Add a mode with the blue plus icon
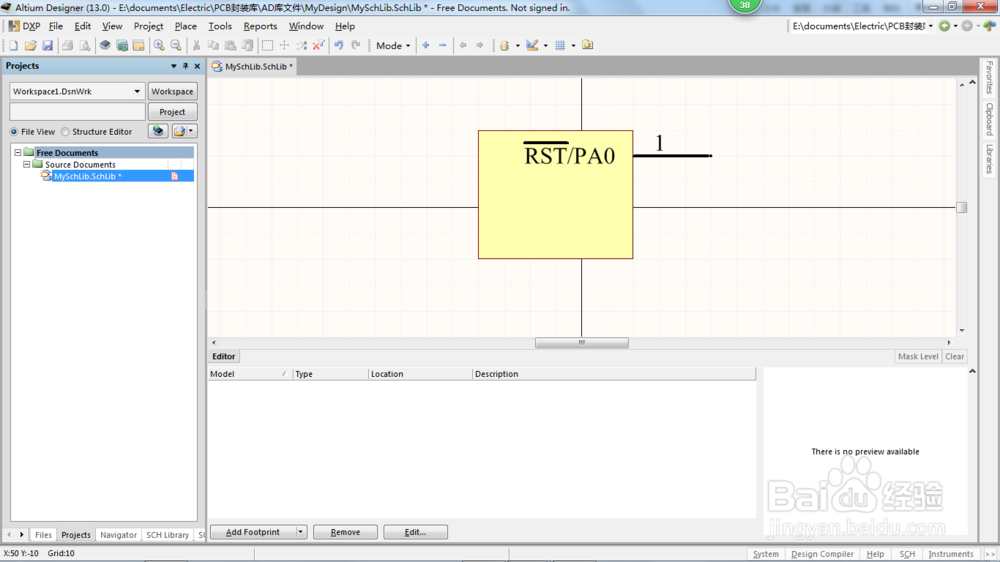Image resolution: width=1000 pixels, height=562 pixels. [x=425, y=45]
